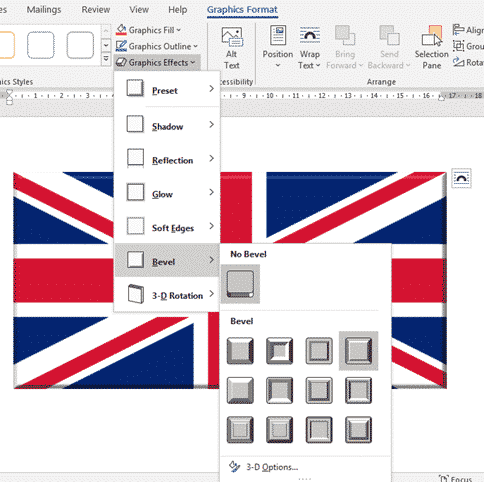Select the Graphics Format tab
This screenshot has width=484, height=482.
click(242, 10)
